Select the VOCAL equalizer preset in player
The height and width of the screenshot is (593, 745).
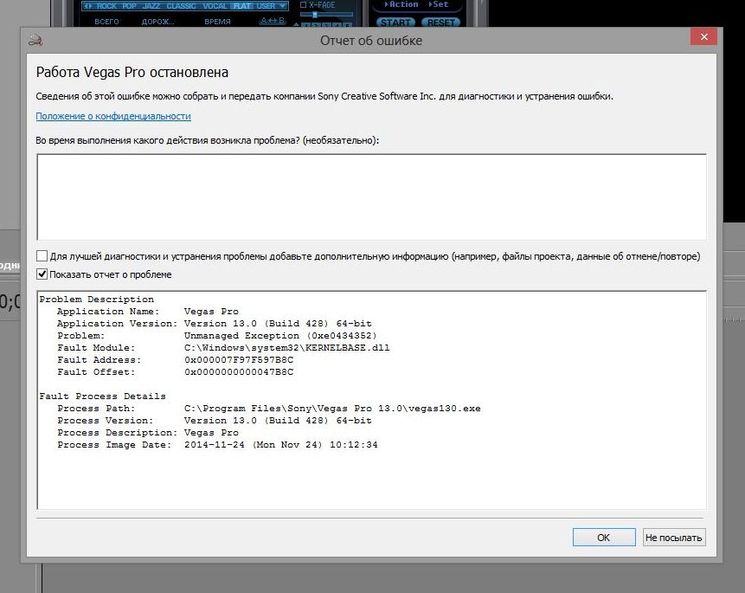coord(215,6)
